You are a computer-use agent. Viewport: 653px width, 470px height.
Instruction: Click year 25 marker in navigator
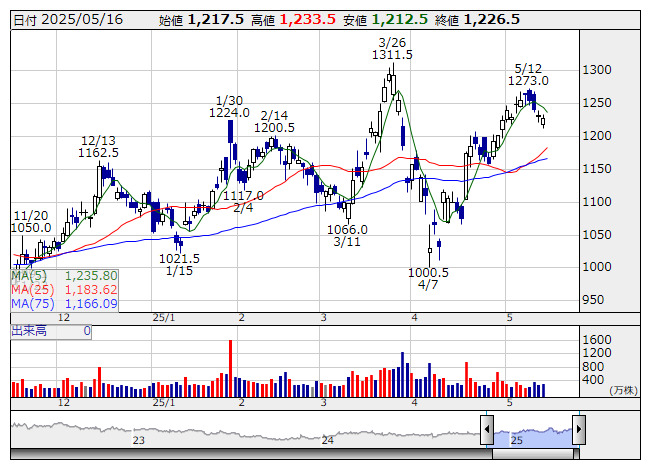[516, 440]
